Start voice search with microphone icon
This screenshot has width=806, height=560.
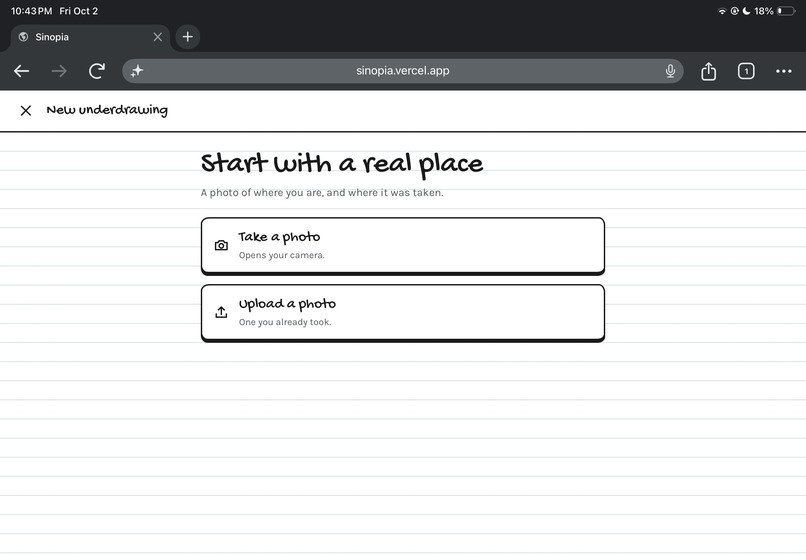click(670, 71)
